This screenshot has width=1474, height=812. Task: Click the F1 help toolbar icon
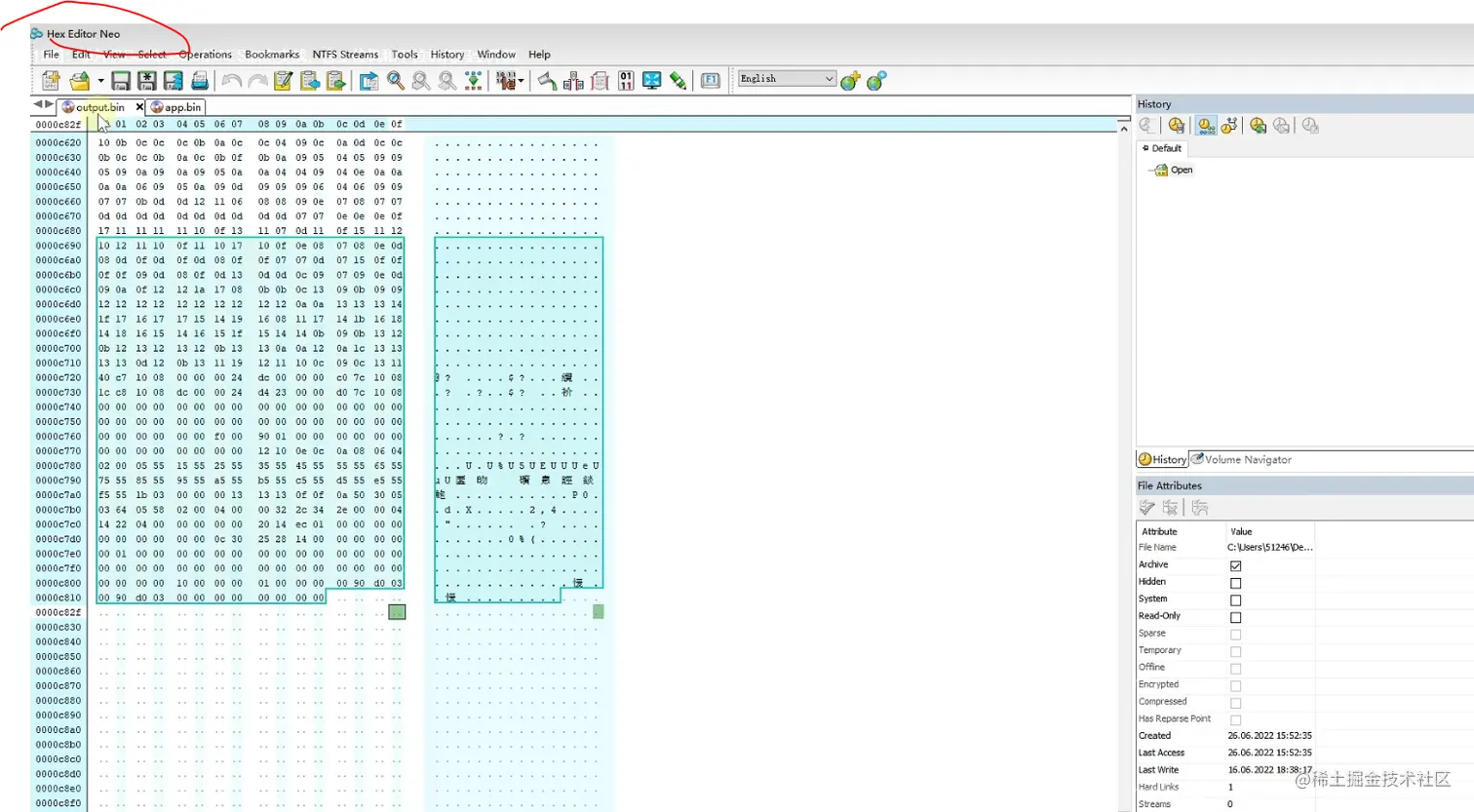click(x=711, y=81)
